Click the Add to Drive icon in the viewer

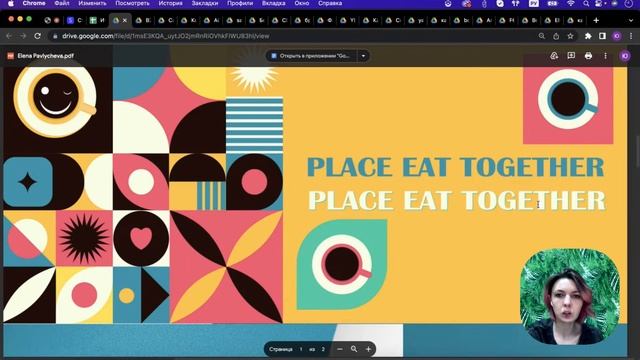point(554,56)
